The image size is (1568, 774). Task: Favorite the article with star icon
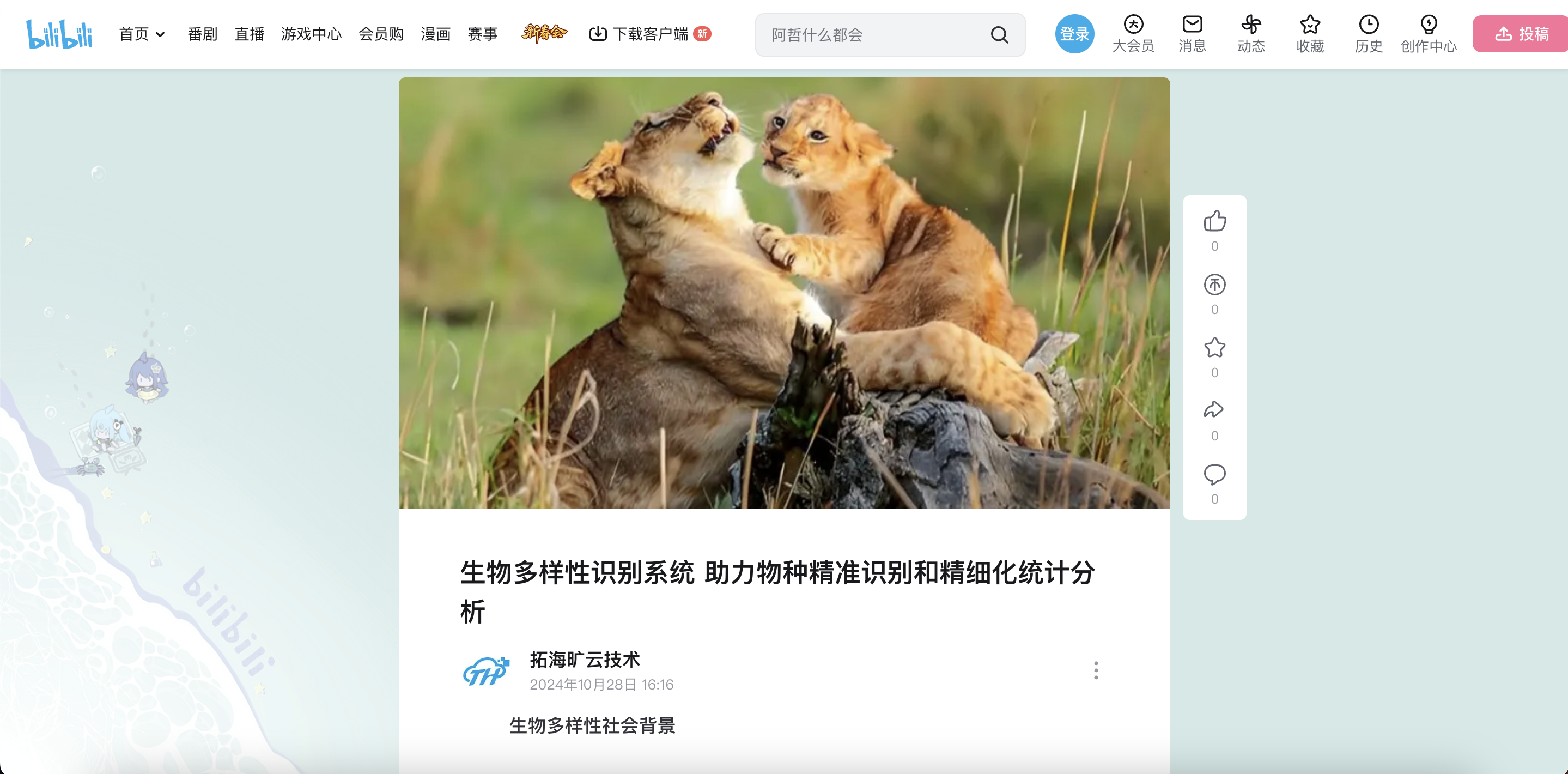(1214, 348)
